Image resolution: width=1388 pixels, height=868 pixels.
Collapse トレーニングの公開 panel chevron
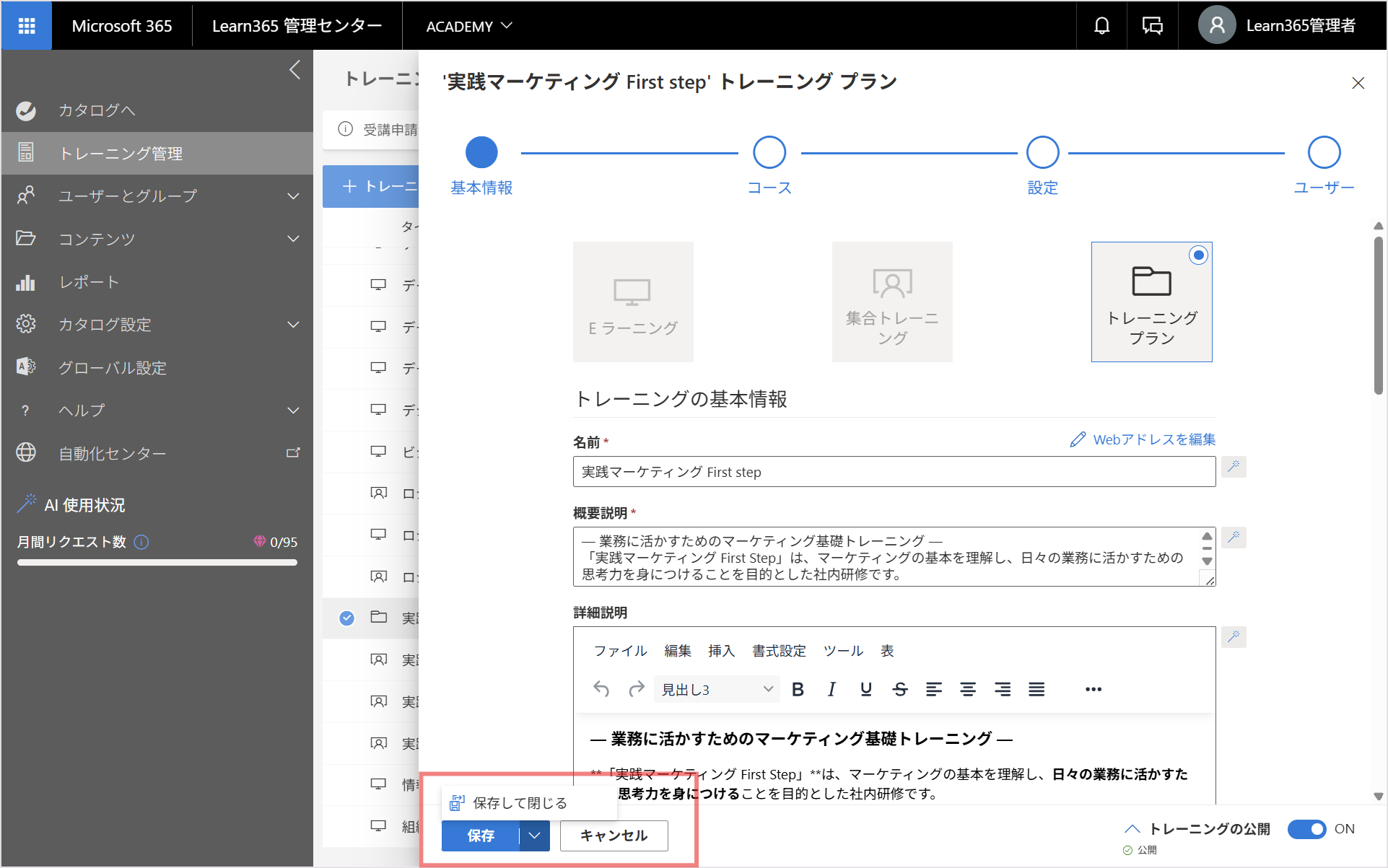point(1132,829)
